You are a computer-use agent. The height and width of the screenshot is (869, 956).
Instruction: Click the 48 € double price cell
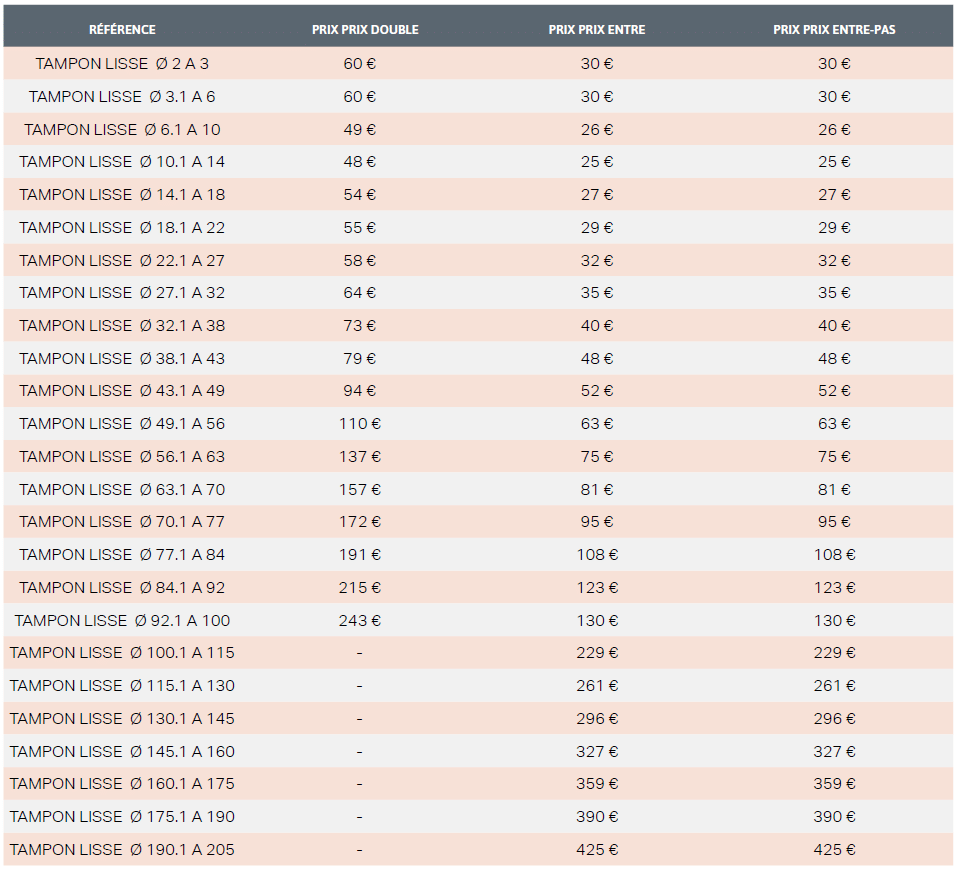[360, 162]
